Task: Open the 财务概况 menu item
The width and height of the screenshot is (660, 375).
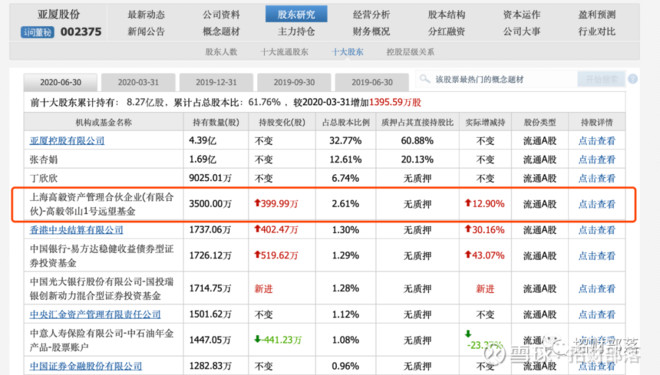Action: 371,32
